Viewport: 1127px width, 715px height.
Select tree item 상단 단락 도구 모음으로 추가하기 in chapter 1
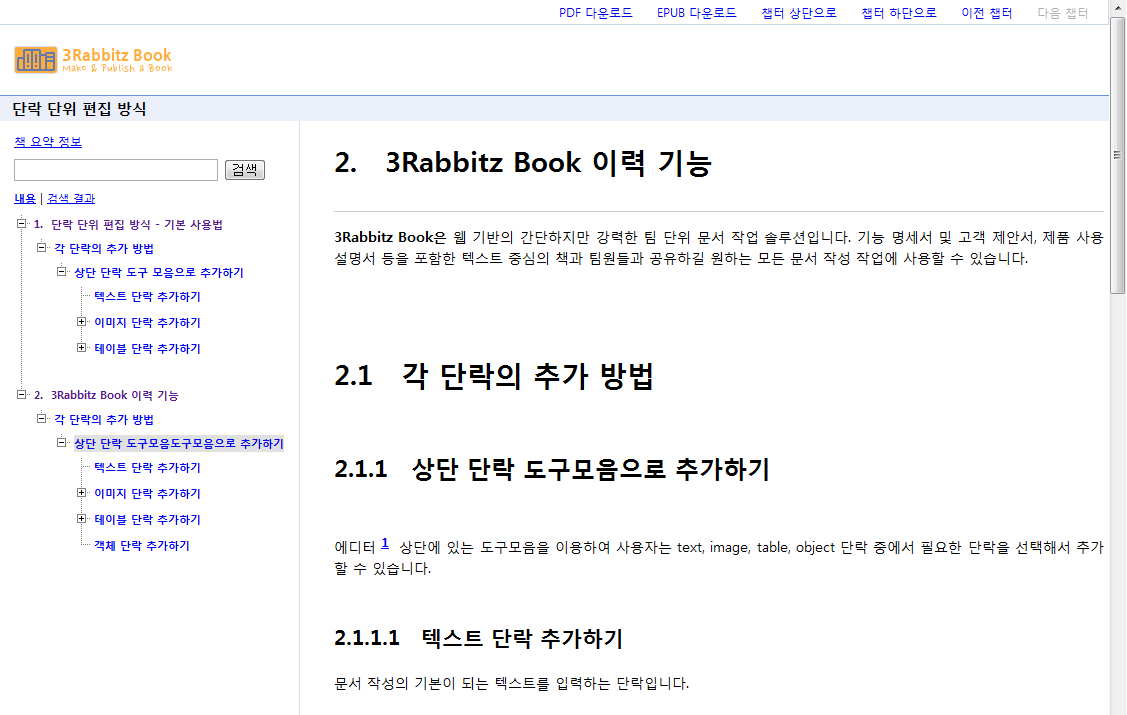159,272
